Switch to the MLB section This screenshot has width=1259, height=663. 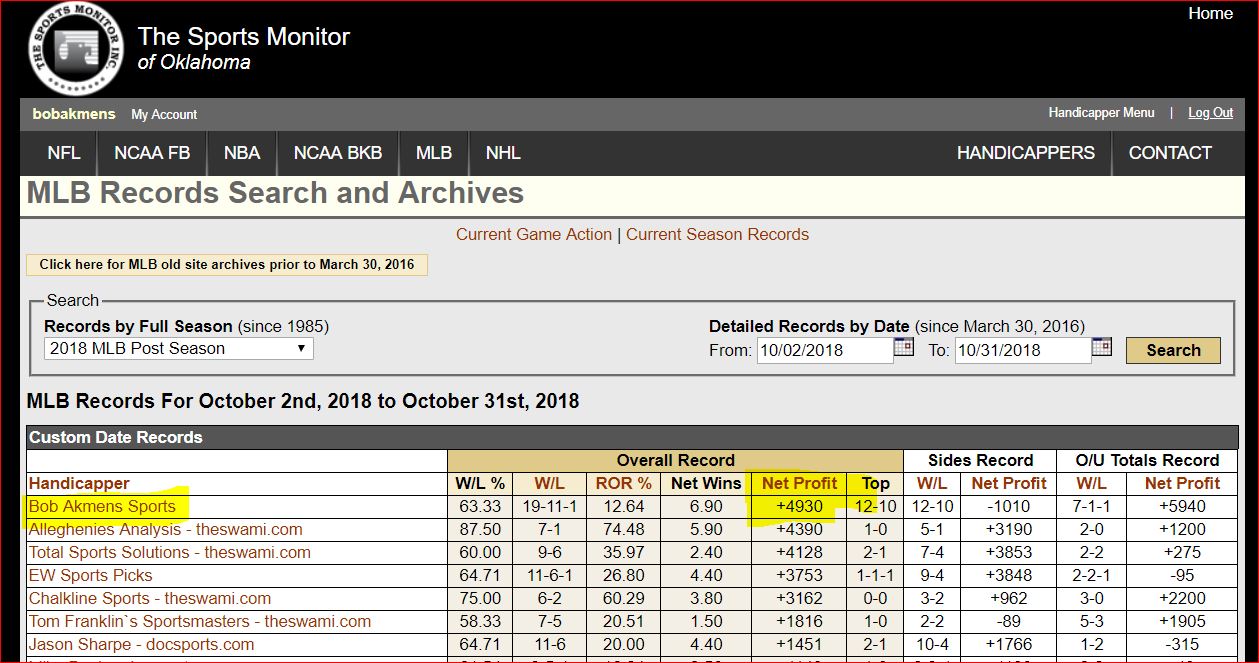tap(434, 153)
